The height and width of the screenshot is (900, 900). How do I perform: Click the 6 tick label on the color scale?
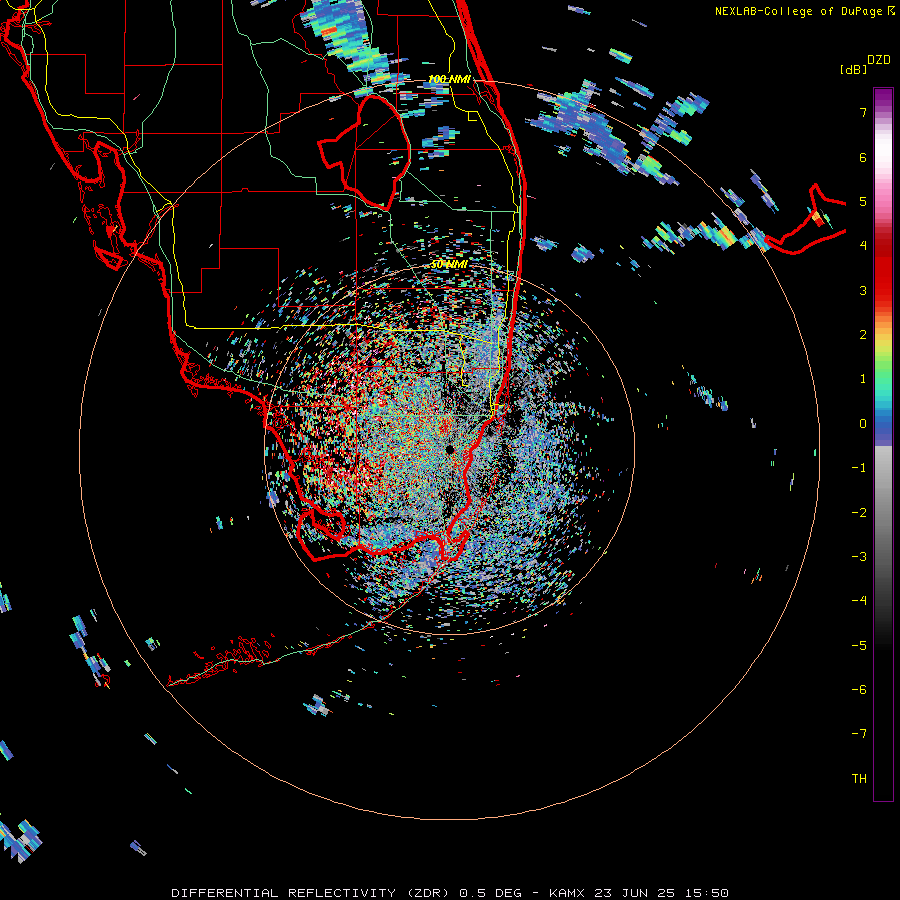863,157
